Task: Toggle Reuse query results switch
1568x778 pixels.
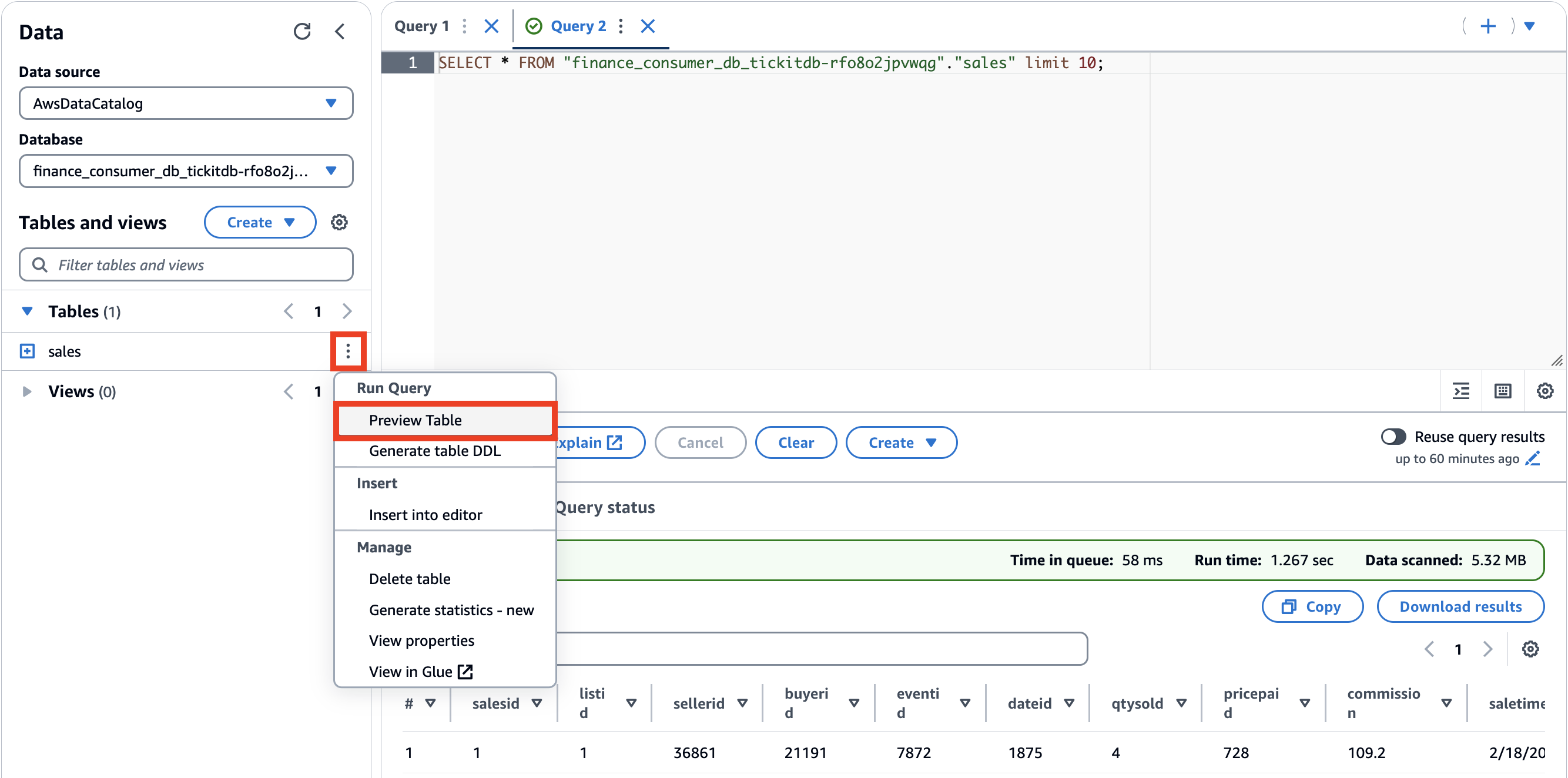Action: click(1393, 437)
